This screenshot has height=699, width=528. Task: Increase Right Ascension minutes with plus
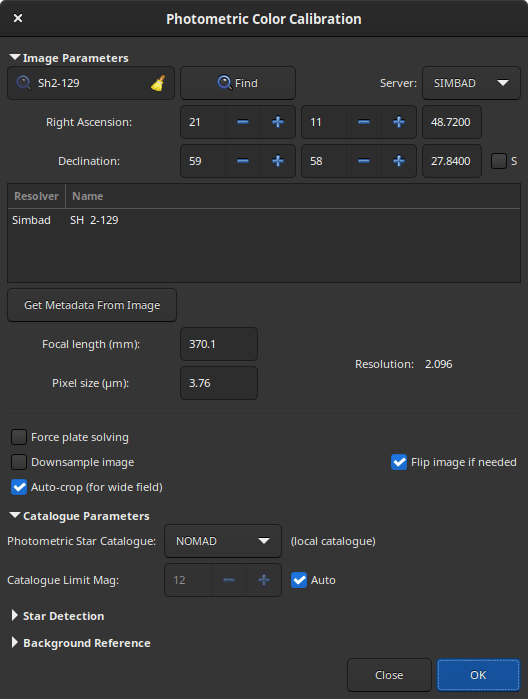pyautogui.click(x=399, y=122)
